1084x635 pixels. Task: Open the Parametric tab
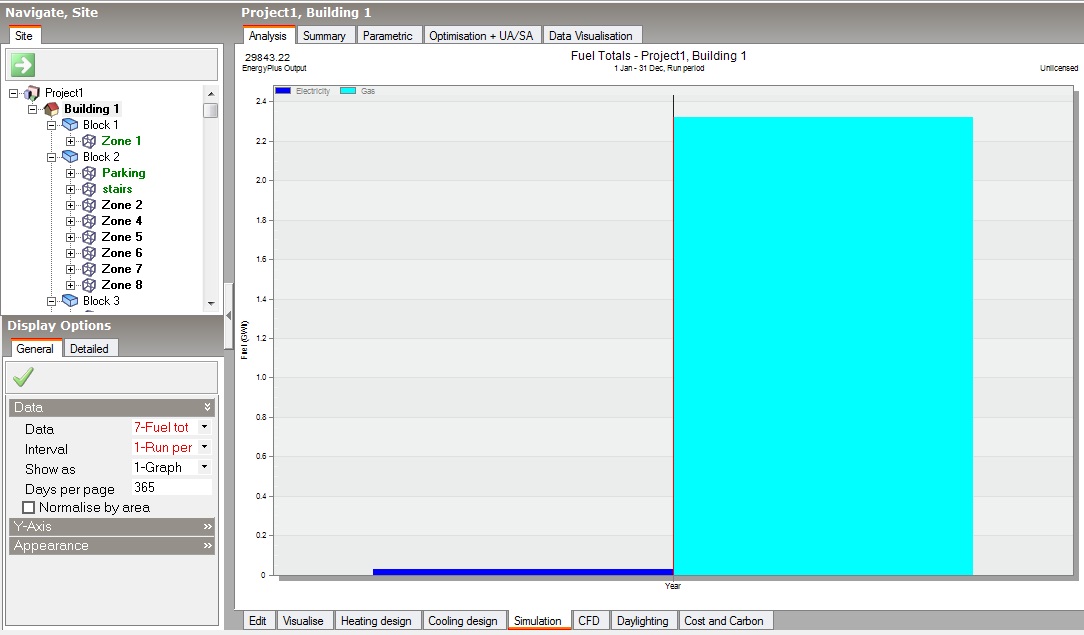coord(388,36)
